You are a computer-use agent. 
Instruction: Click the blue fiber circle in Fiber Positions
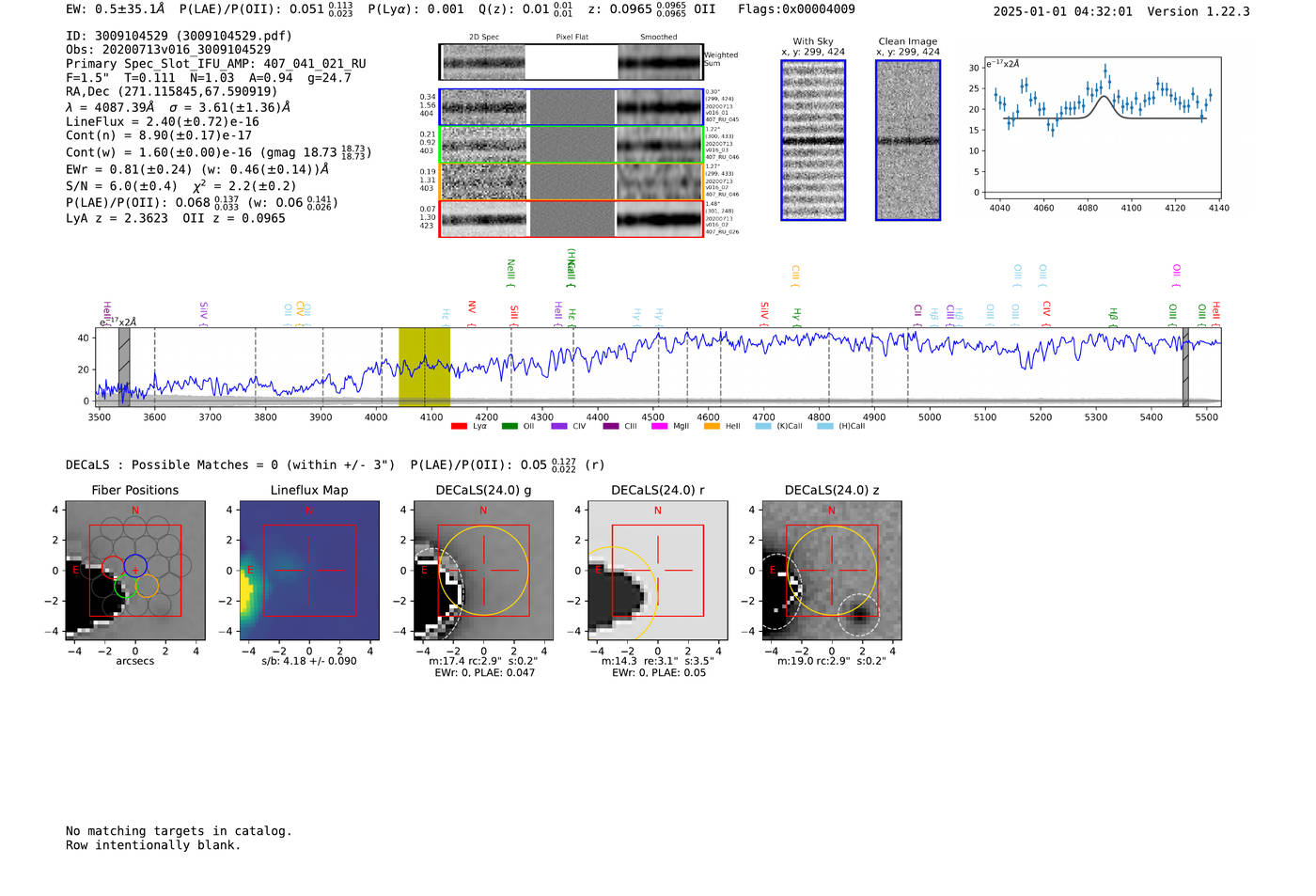[x=135, y=566]
